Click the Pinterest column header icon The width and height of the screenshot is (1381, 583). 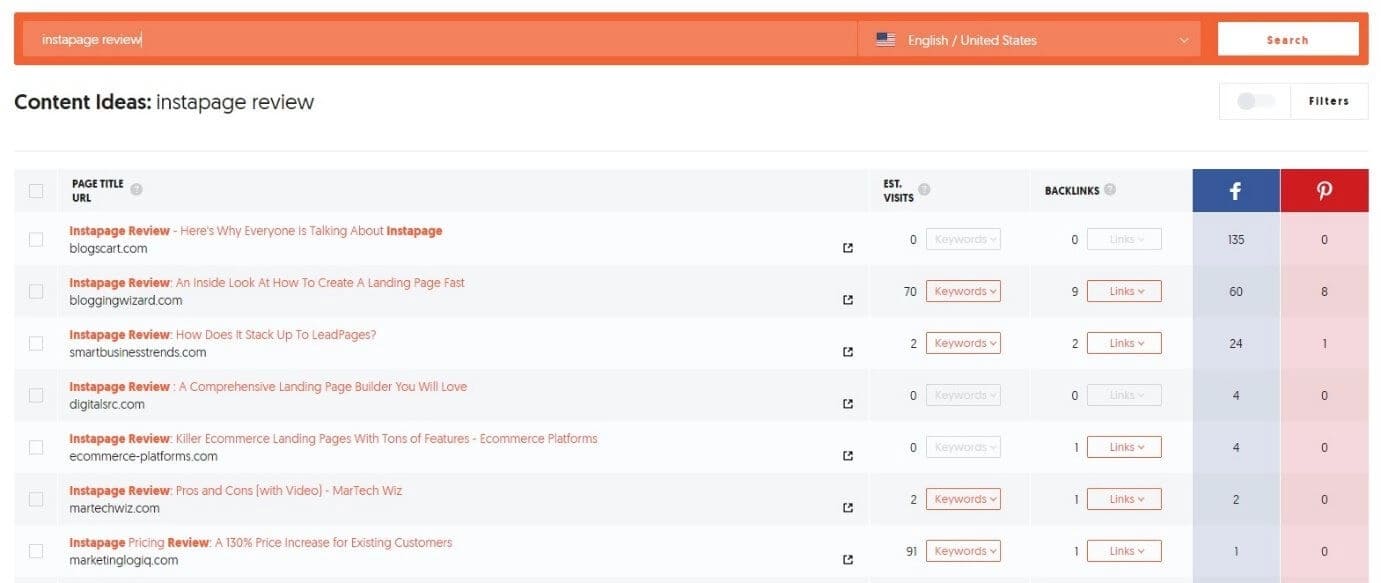click(1324, 190)
